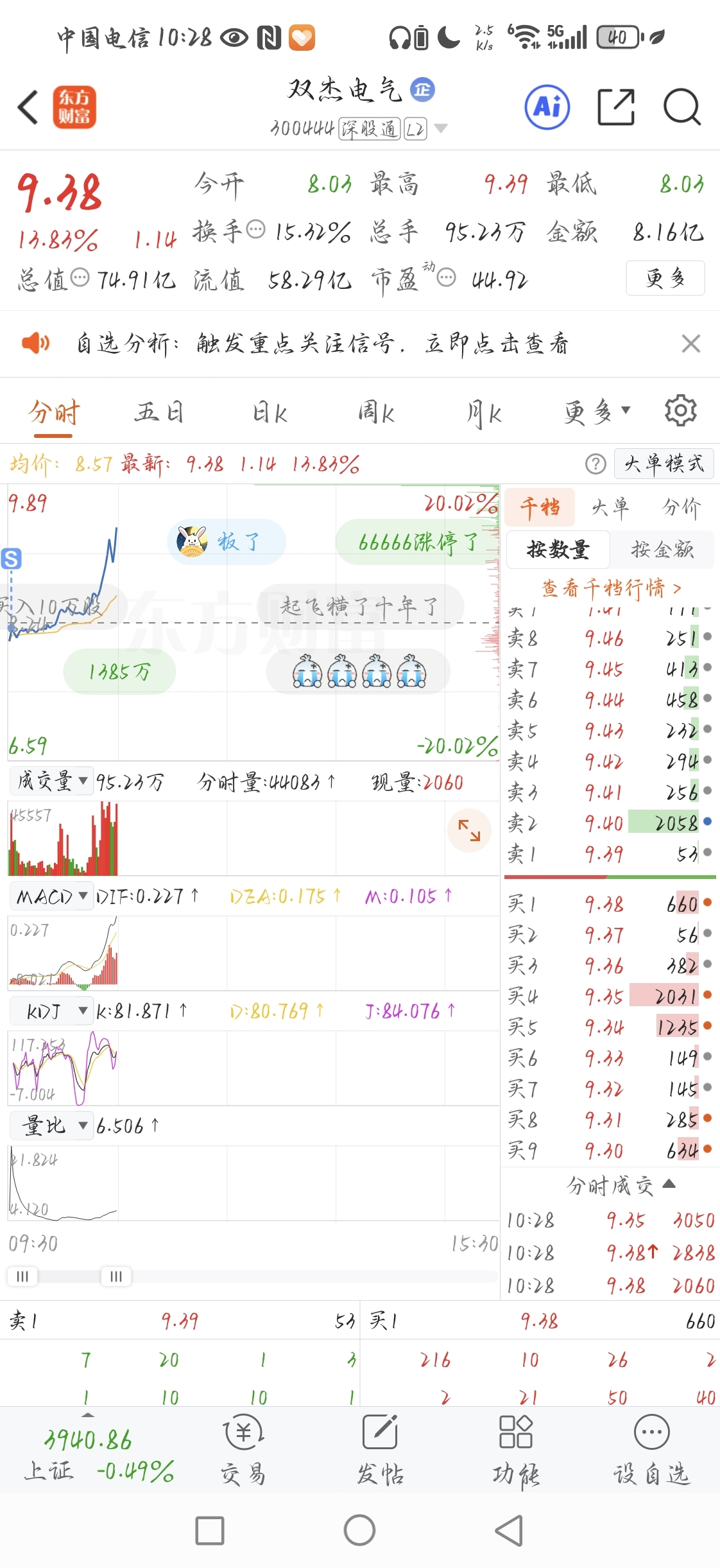720x1568 pixels.
Task: Tap right handle of time range slider
Action: click(x=116, y=1275)
